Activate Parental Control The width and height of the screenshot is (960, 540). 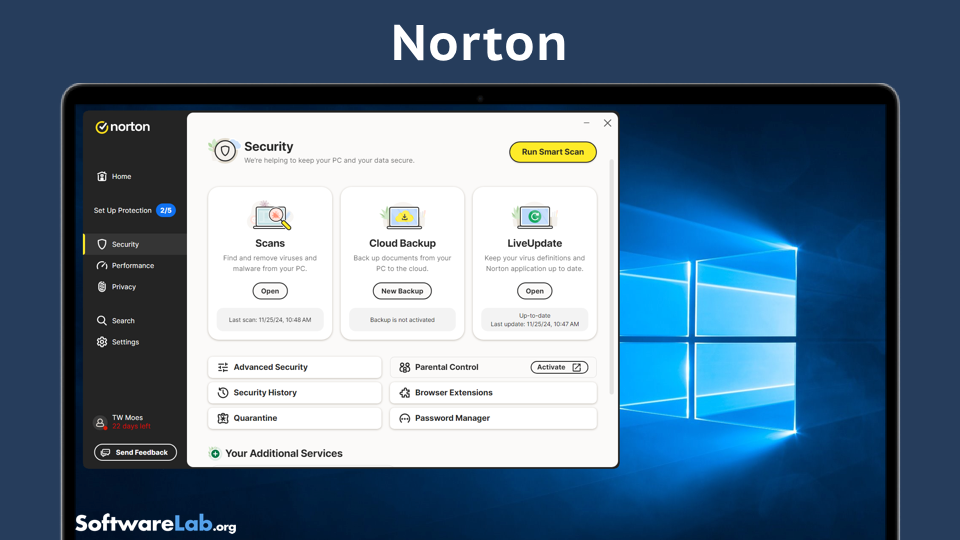(x=558, y=367)
